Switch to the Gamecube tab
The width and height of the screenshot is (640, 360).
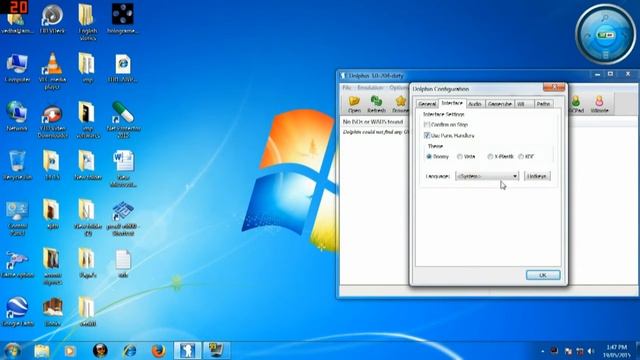click(500, 104)
